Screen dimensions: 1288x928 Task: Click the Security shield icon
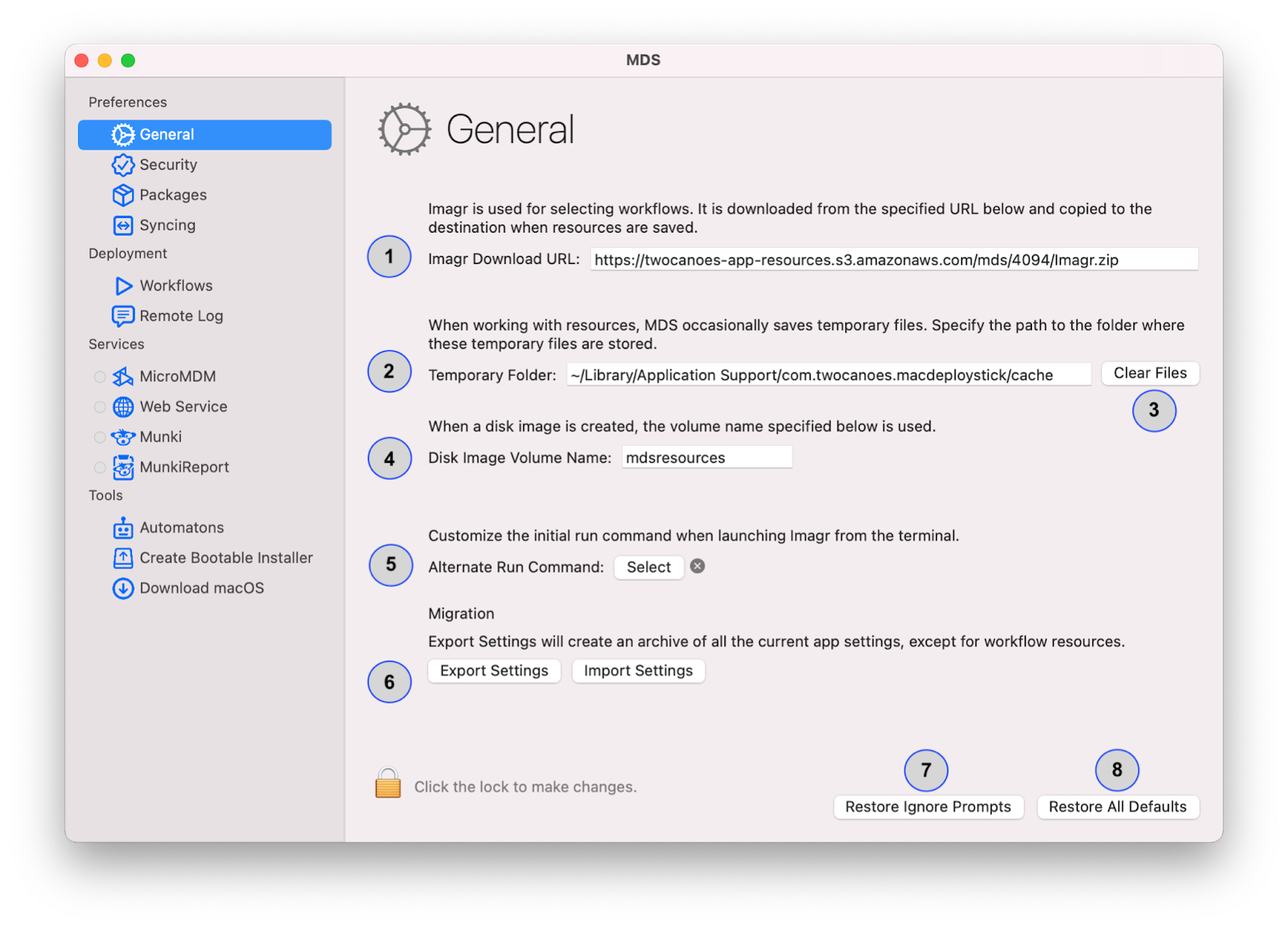[x=122, y=165]
